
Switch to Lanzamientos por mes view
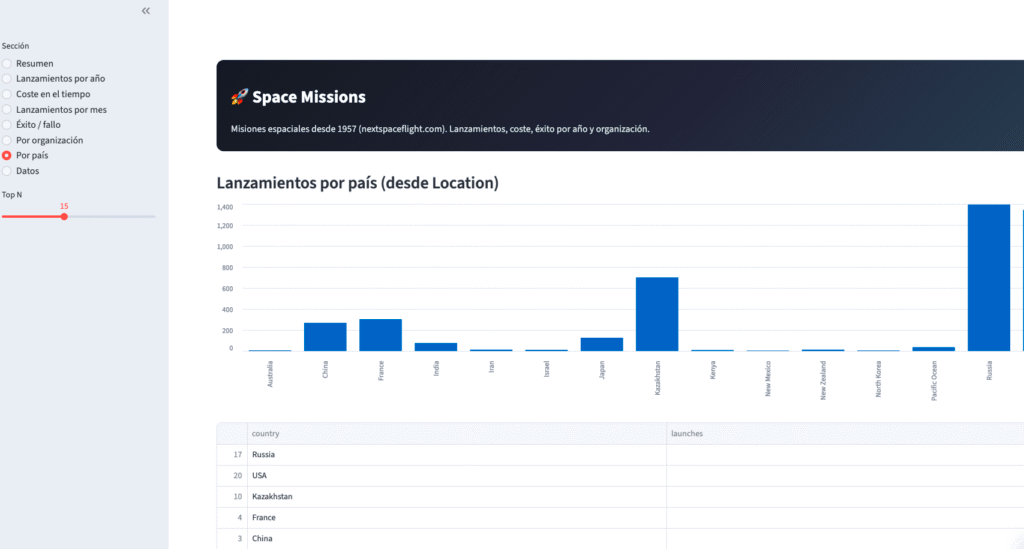pos(7,109)
